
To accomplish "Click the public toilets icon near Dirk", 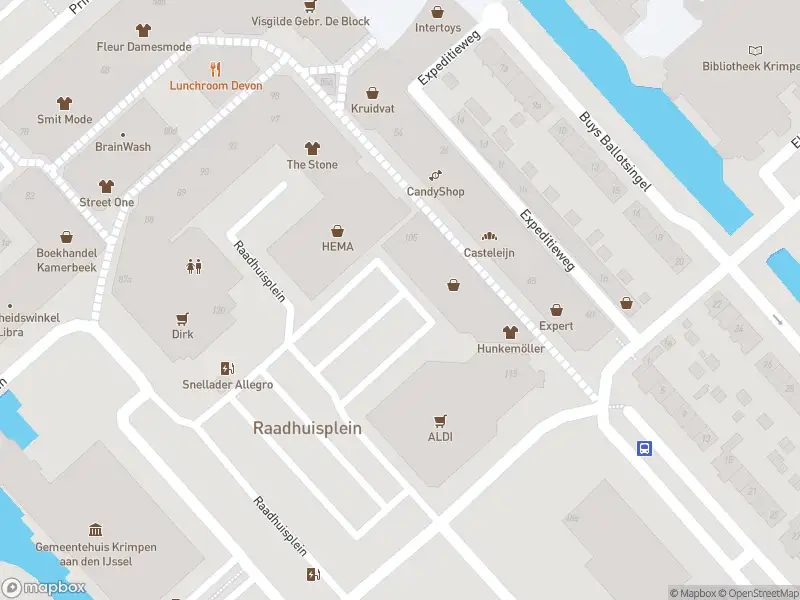I will click(194, 266).
